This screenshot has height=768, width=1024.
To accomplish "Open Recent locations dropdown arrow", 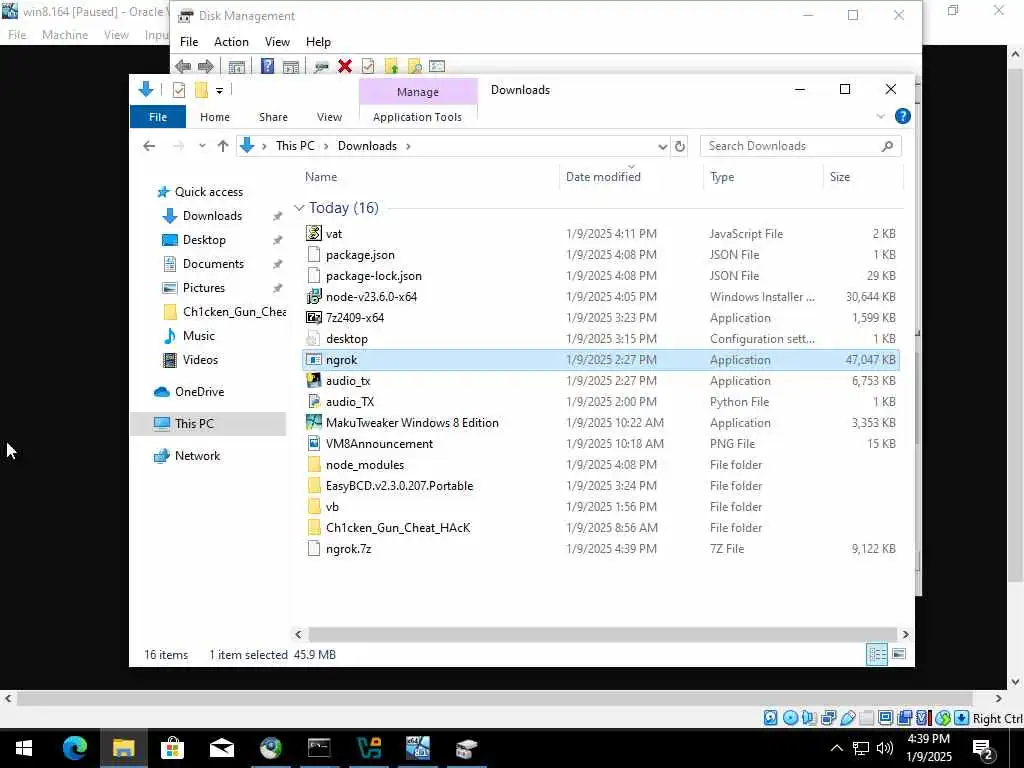I will tap(202, 146).
